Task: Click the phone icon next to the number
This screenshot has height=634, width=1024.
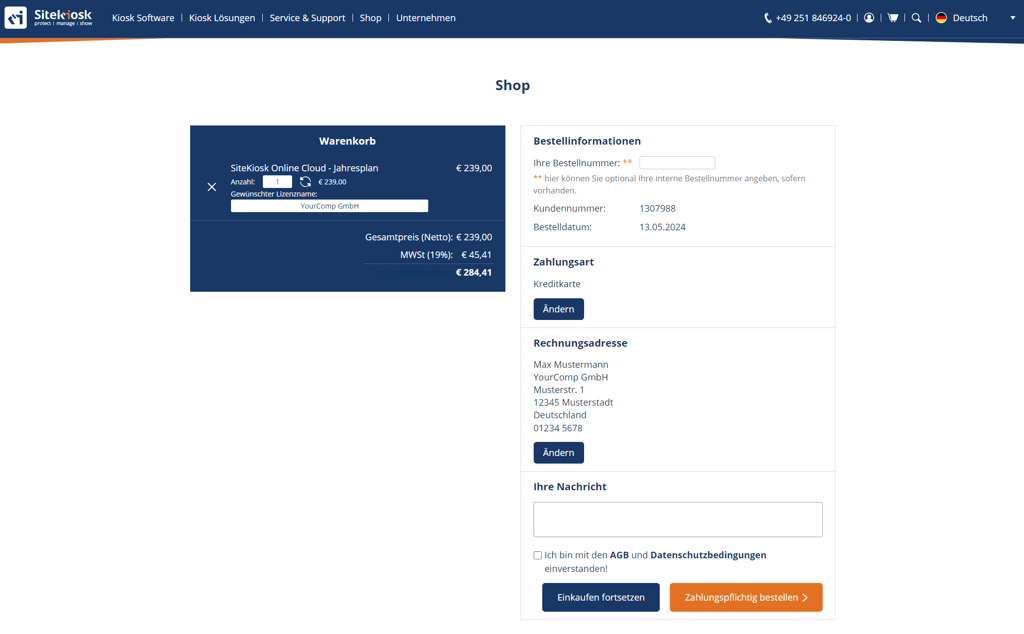Action: pos(766,17)
